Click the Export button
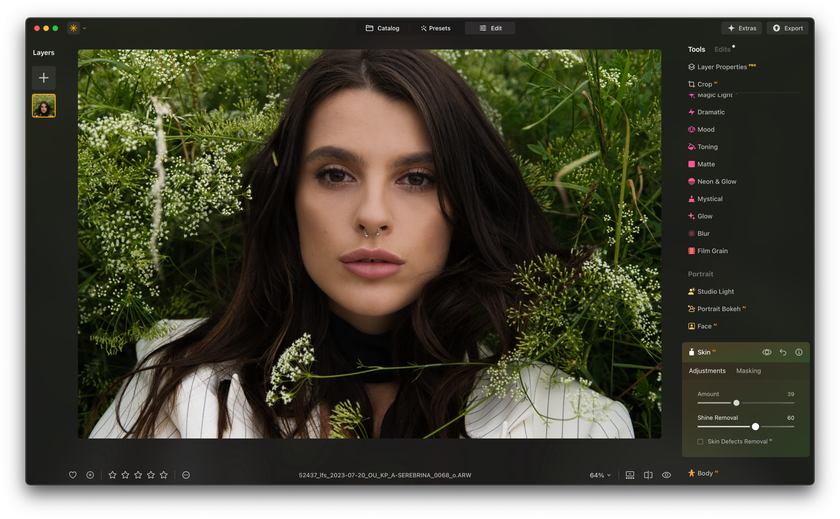Screen dimensions: 840x519 788,28
